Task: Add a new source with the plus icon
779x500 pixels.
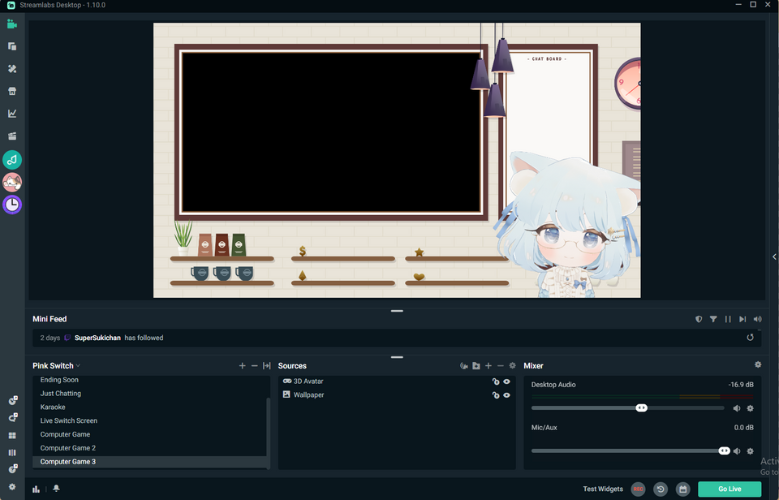Action: (x=488, y=366)
